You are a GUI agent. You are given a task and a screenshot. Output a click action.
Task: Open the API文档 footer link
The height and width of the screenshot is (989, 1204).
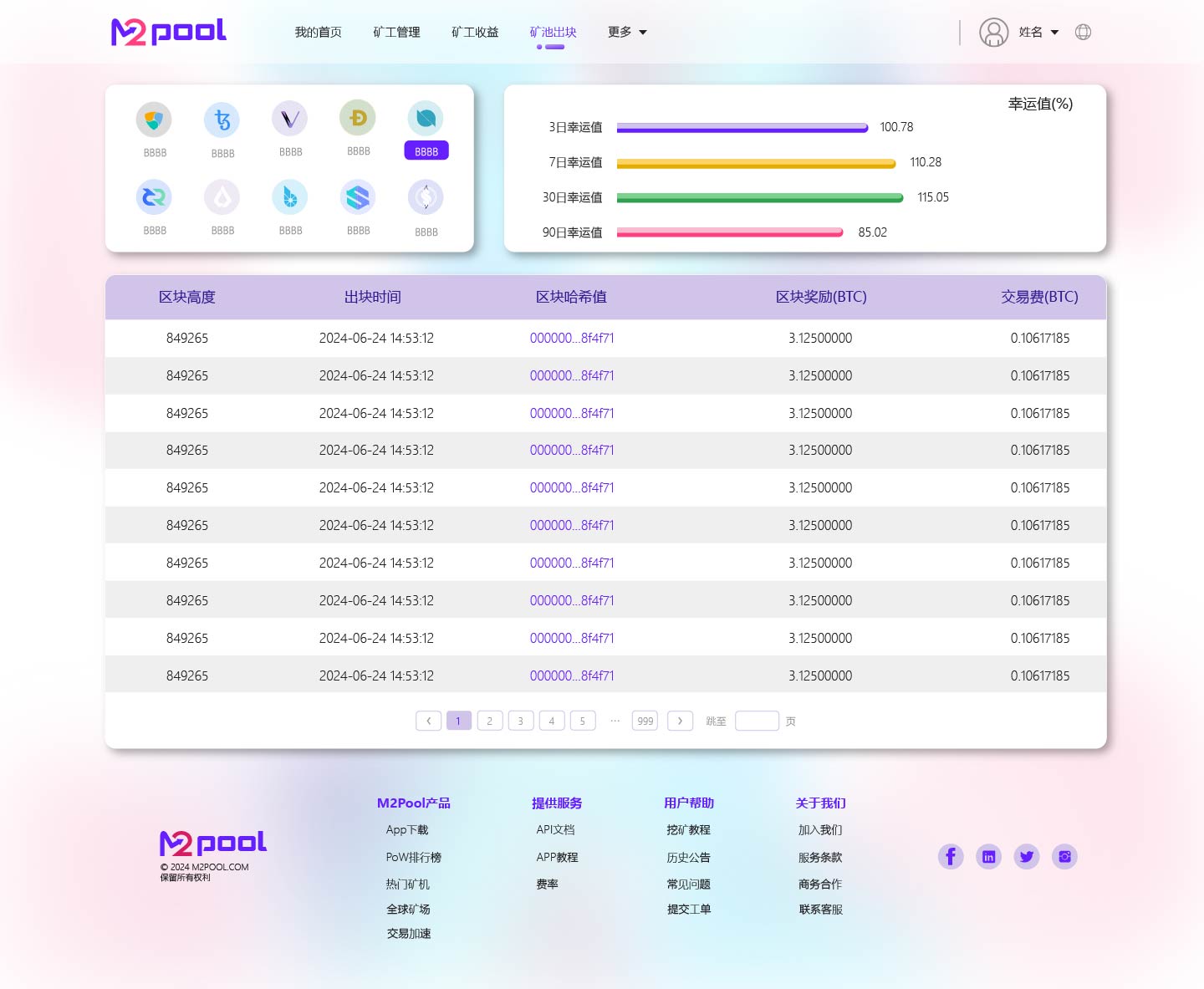tap(555, 830)
